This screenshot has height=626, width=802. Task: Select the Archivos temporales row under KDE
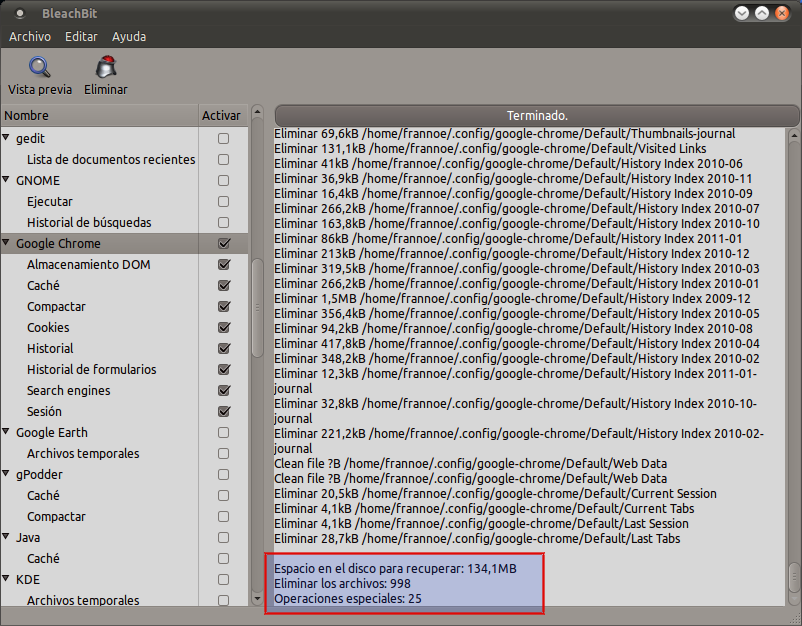click(125, 598)
